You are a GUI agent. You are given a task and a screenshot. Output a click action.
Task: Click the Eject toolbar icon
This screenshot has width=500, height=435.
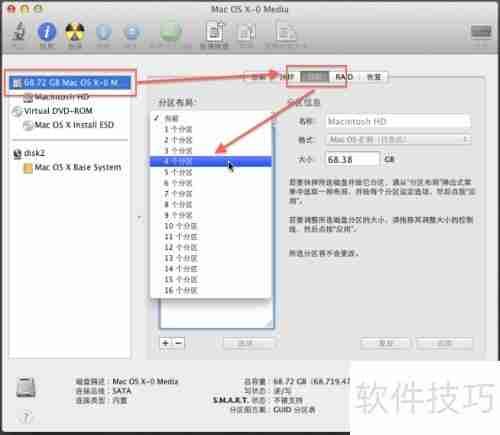[x=132, y=33]
